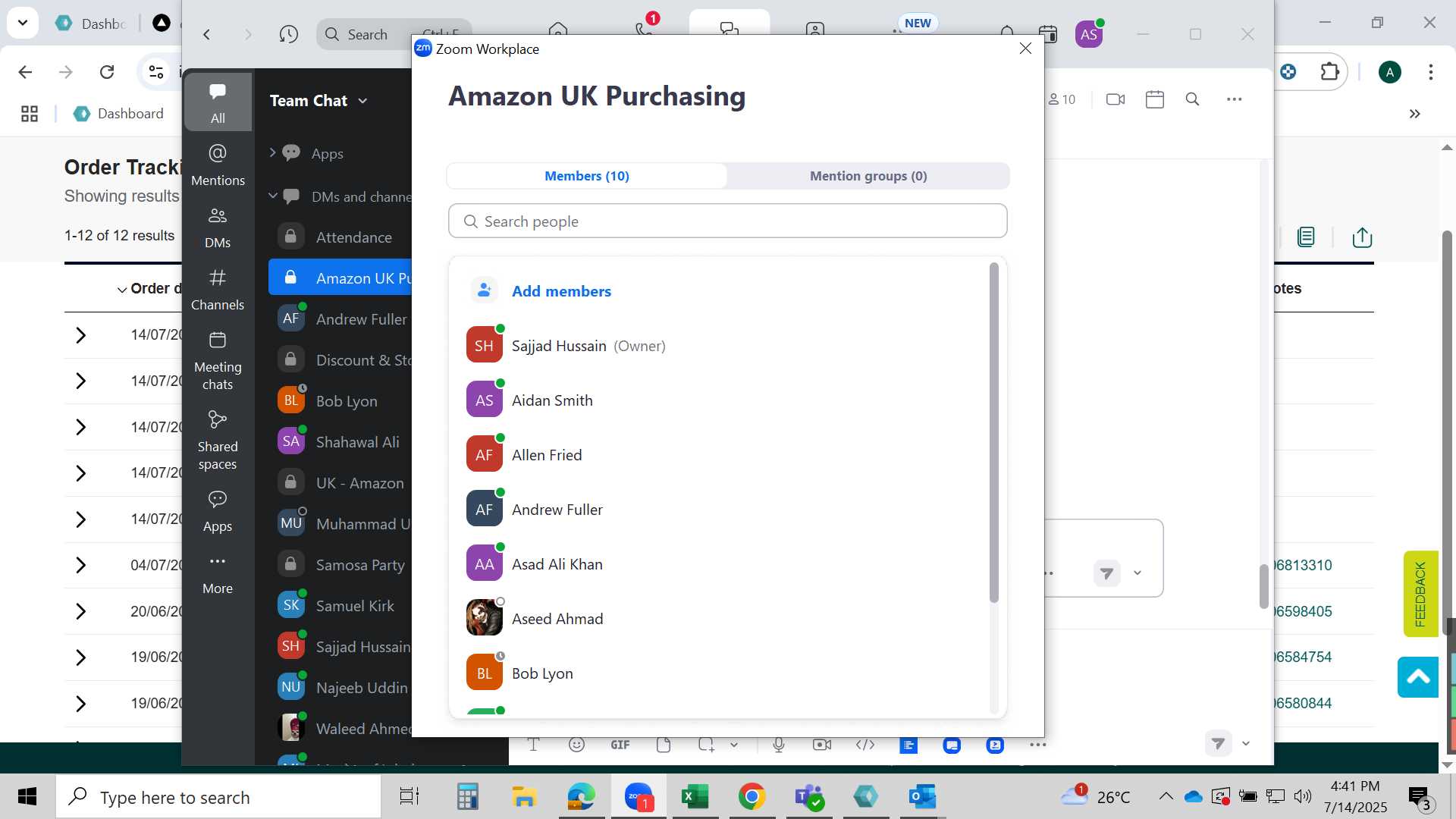Image resolution: width=1456 pixels, height=819 pixels.
Task: Open DMs in Zoom sidebar
Action: click(x=218, y=227)
